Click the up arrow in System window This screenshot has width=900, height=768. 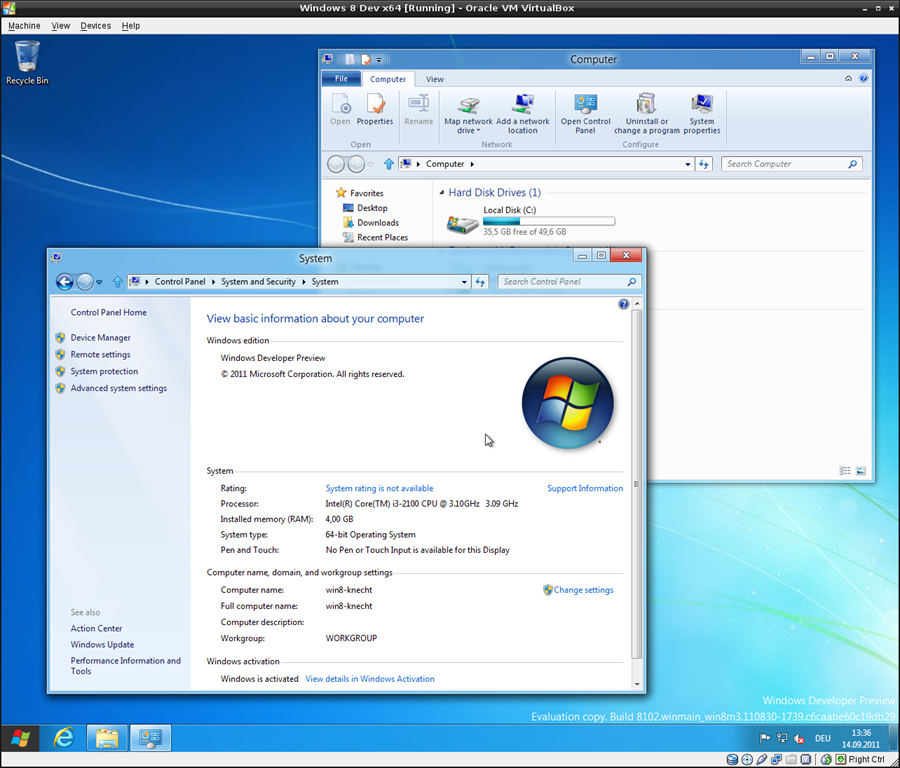(117, 282)
